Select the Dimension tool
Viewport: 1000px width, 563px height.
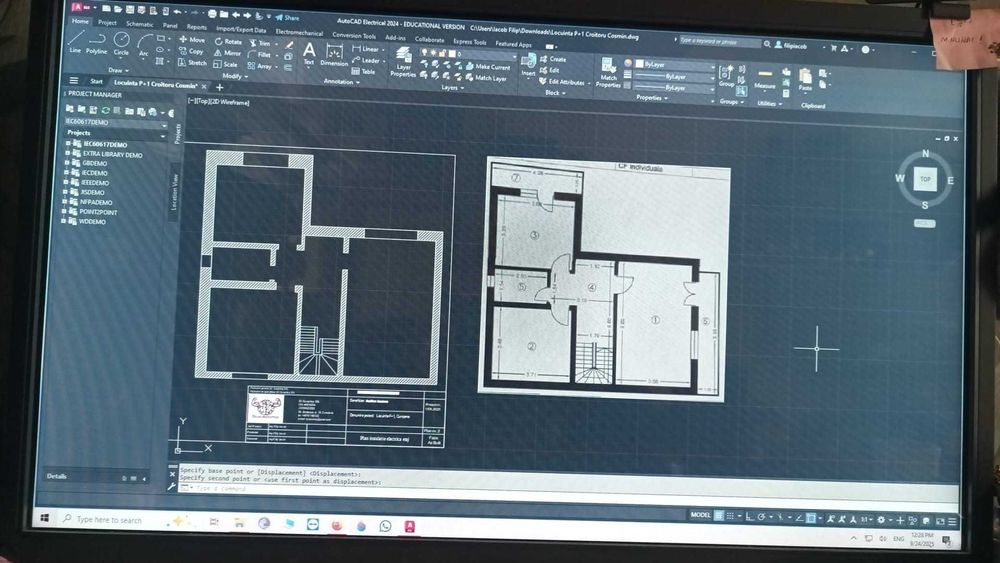point(334,55)
